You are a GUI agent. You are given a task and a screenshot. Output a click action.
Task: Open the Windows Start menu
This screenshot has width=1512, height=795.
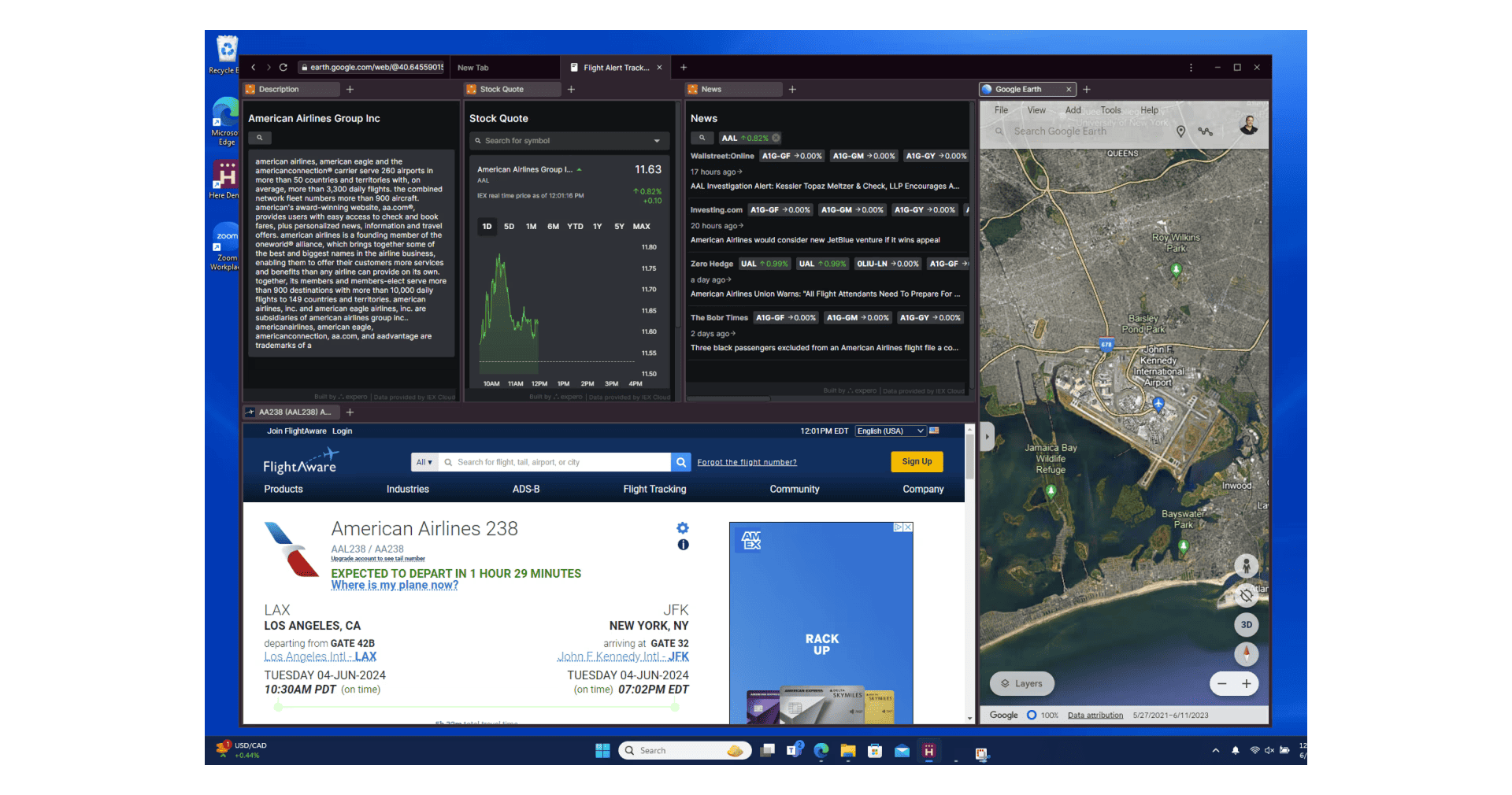602,751
